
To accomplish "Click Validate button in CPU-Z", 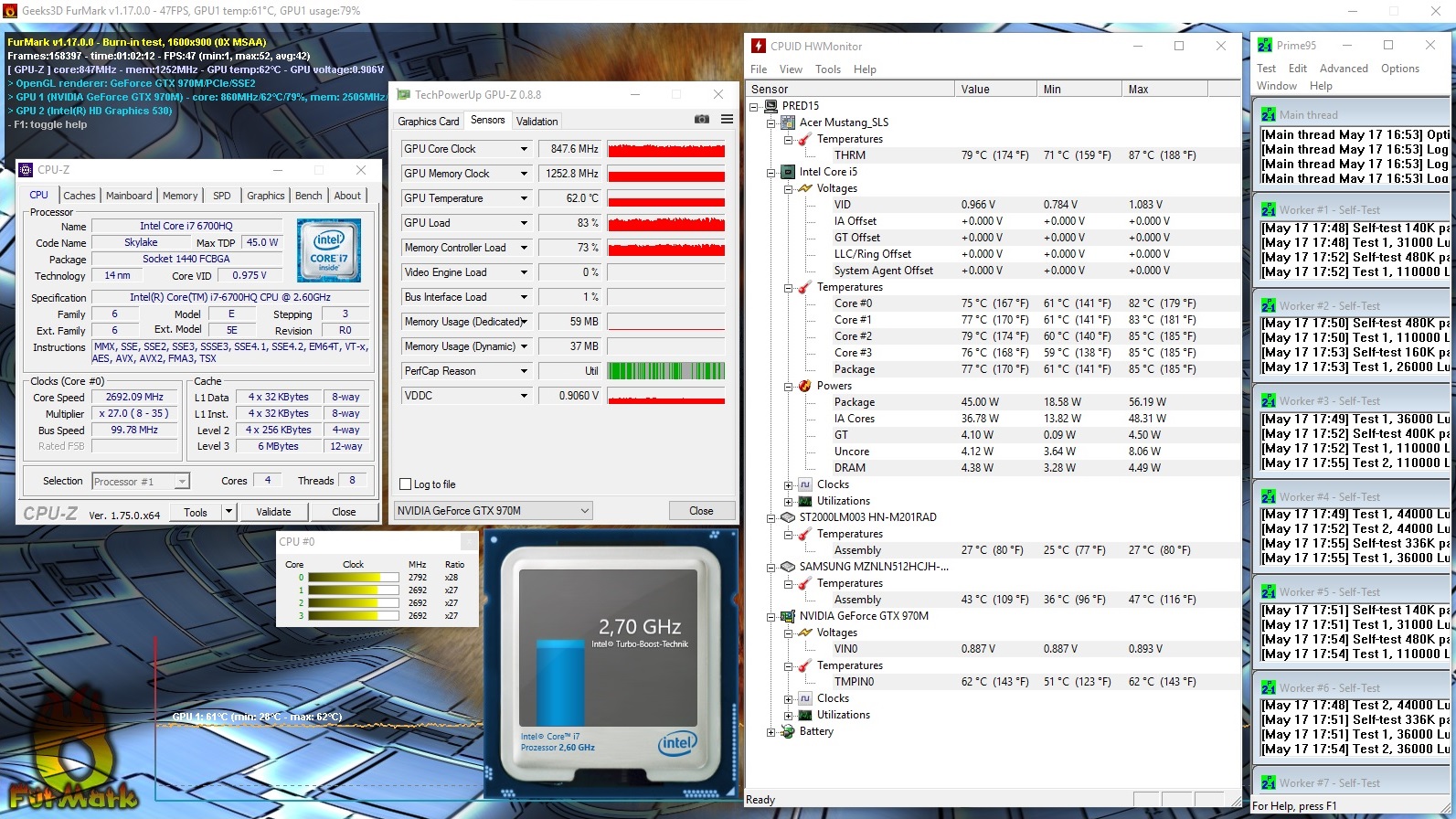I will 273,512.
